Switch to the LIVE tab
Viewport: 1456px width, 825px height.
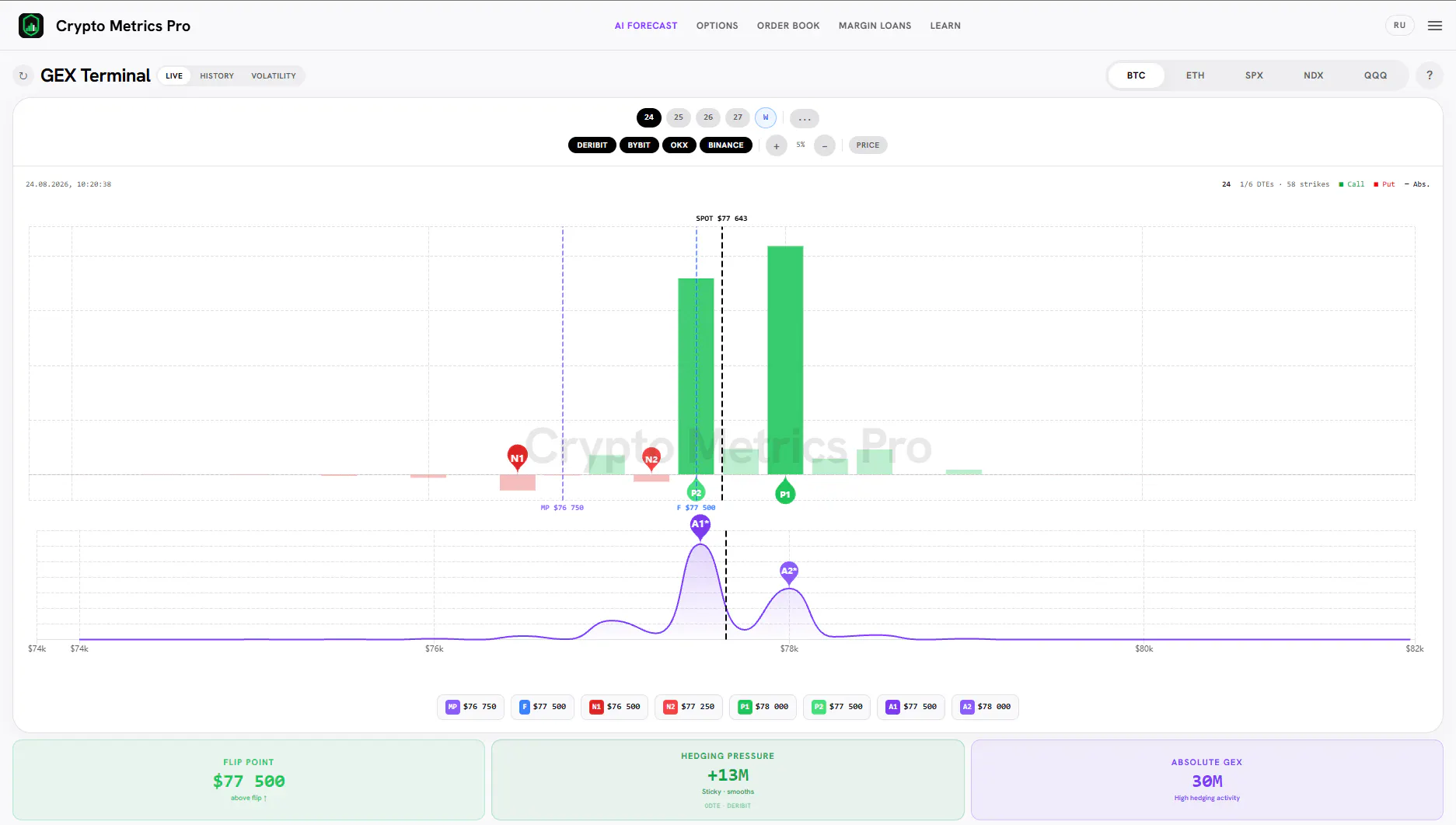(174, 75)
